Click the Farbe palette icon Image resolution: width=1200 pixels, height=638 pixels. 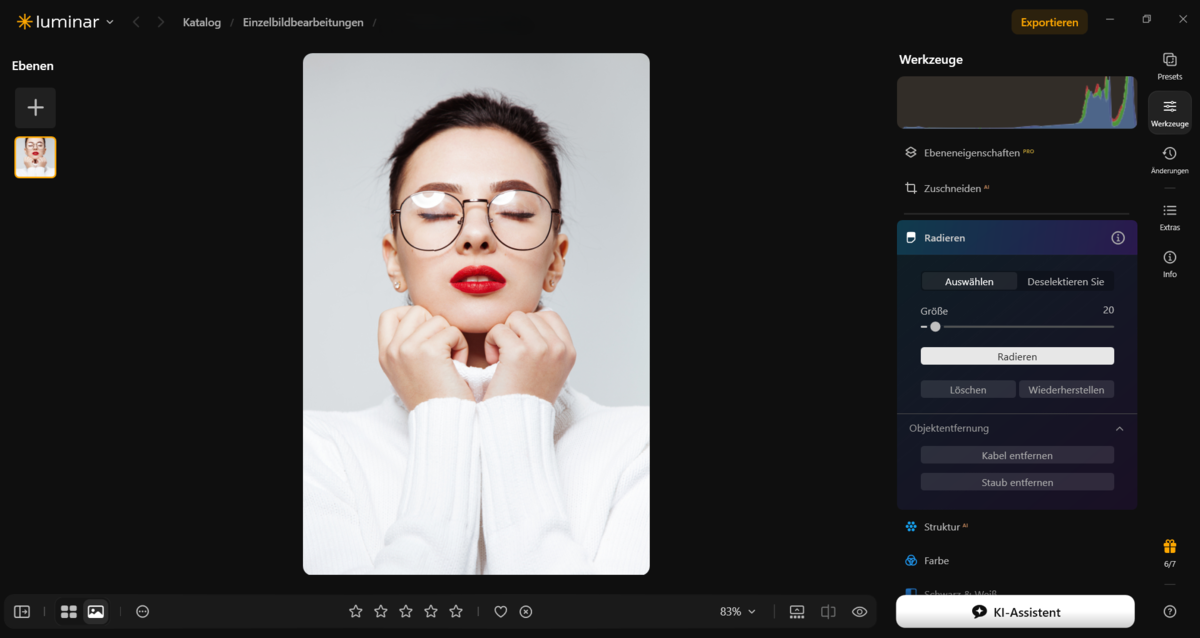[x=911, y=561]
